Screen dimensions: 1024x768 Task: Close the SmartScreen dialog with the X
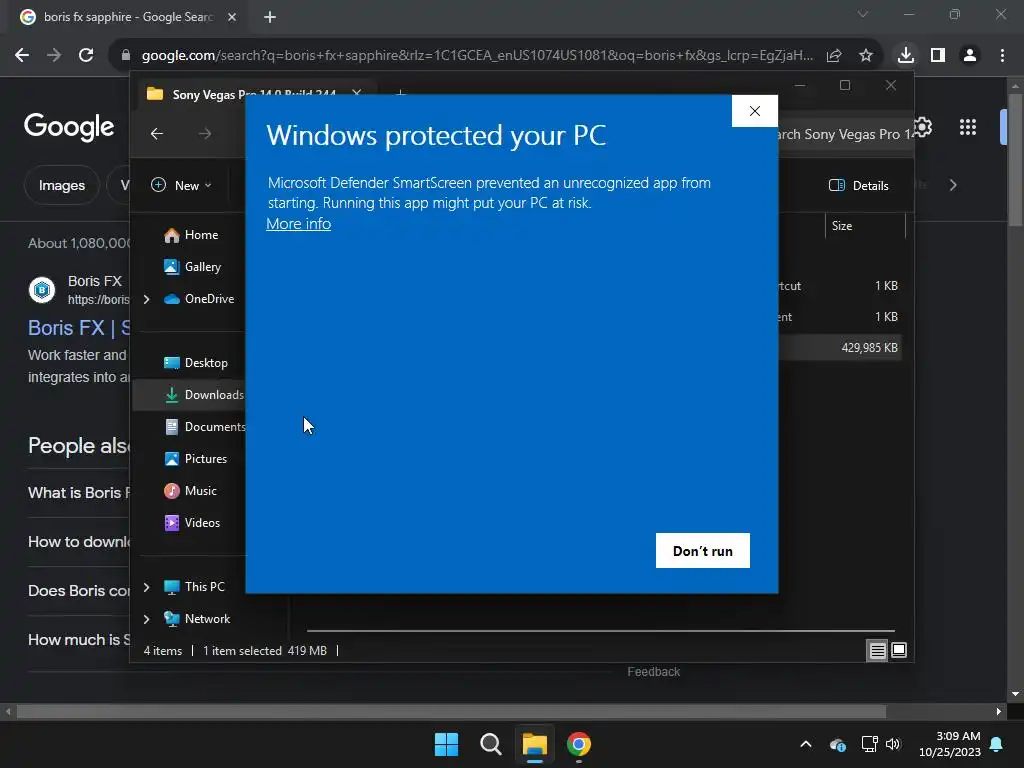point(754,111)
